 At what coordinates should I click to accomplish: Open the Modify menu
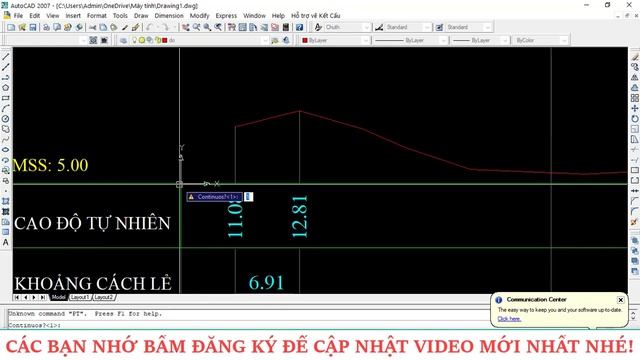[199, 16]
